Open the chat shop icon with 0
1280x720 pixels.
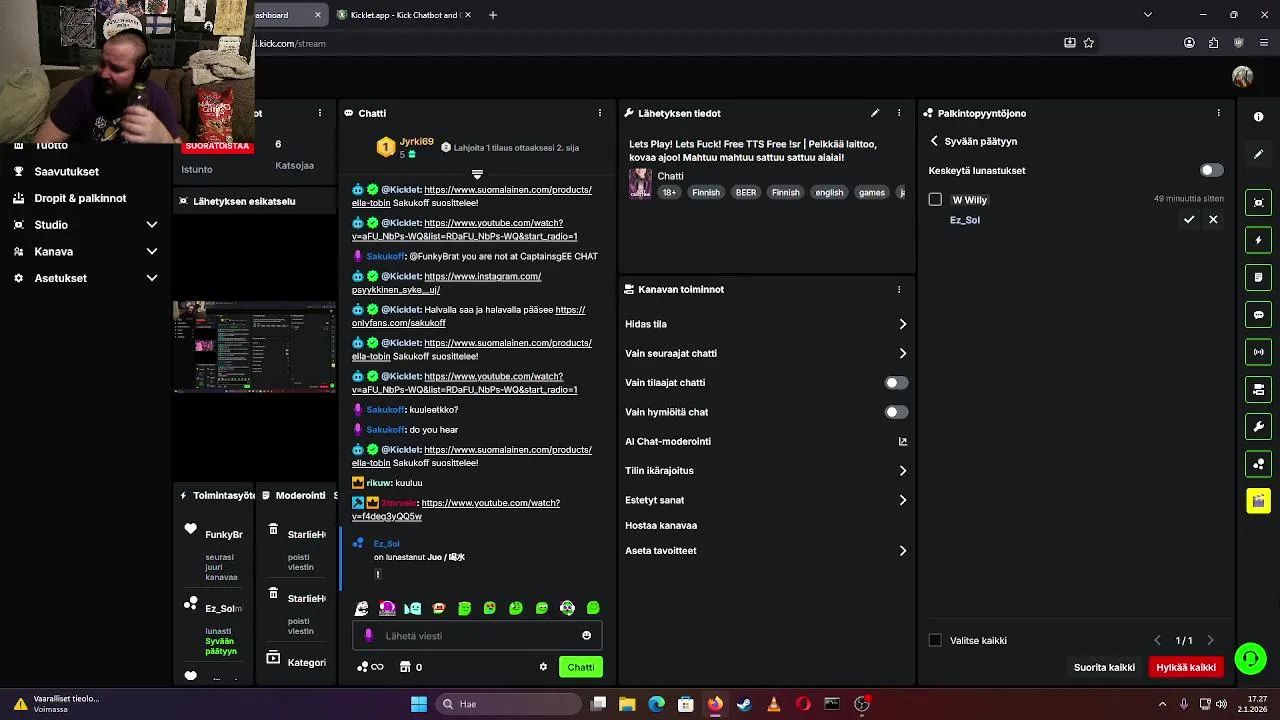[x=411, y=667]
